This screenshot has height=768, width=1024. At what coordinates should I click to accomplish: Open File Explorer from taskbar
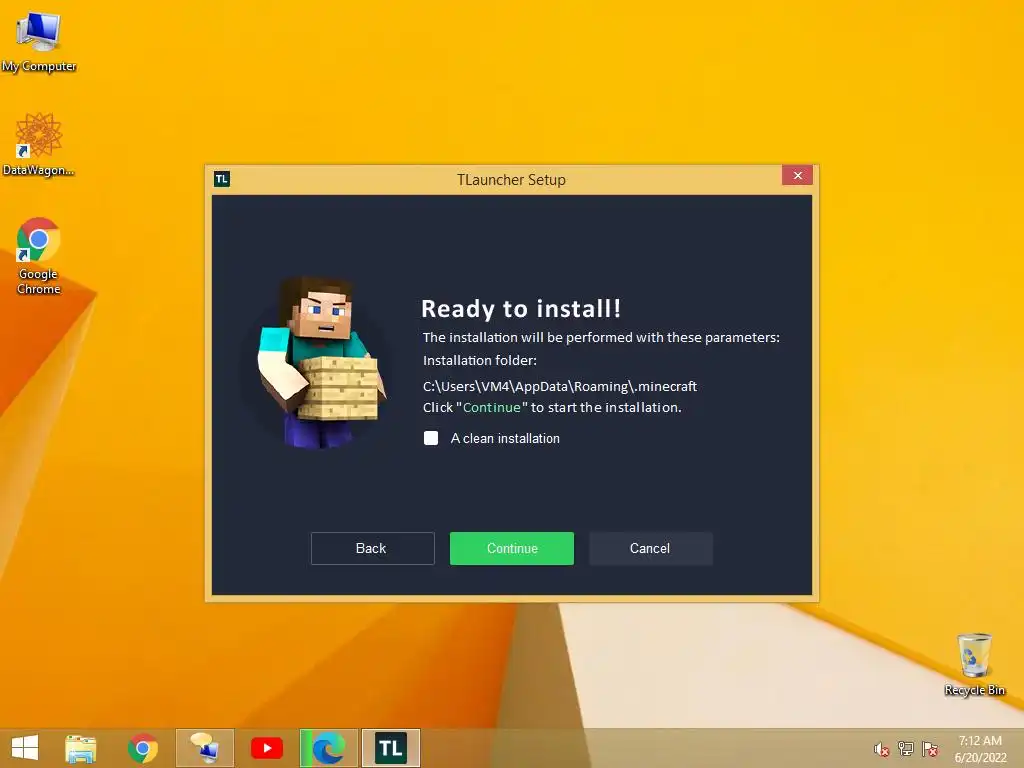coord(81,748)
